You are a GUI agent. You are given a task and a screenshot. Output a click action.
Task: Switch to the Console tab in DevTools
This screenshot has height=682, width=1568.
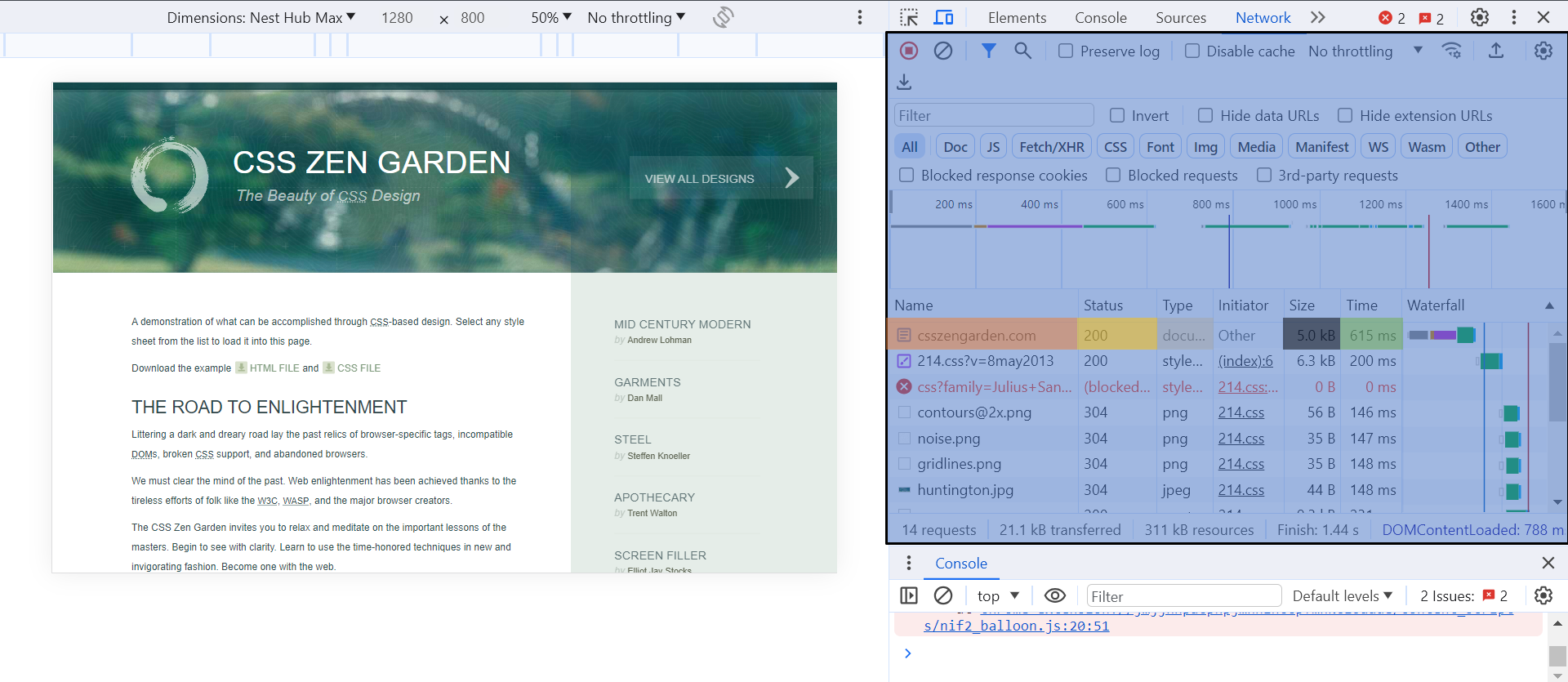click(1101, 17)
